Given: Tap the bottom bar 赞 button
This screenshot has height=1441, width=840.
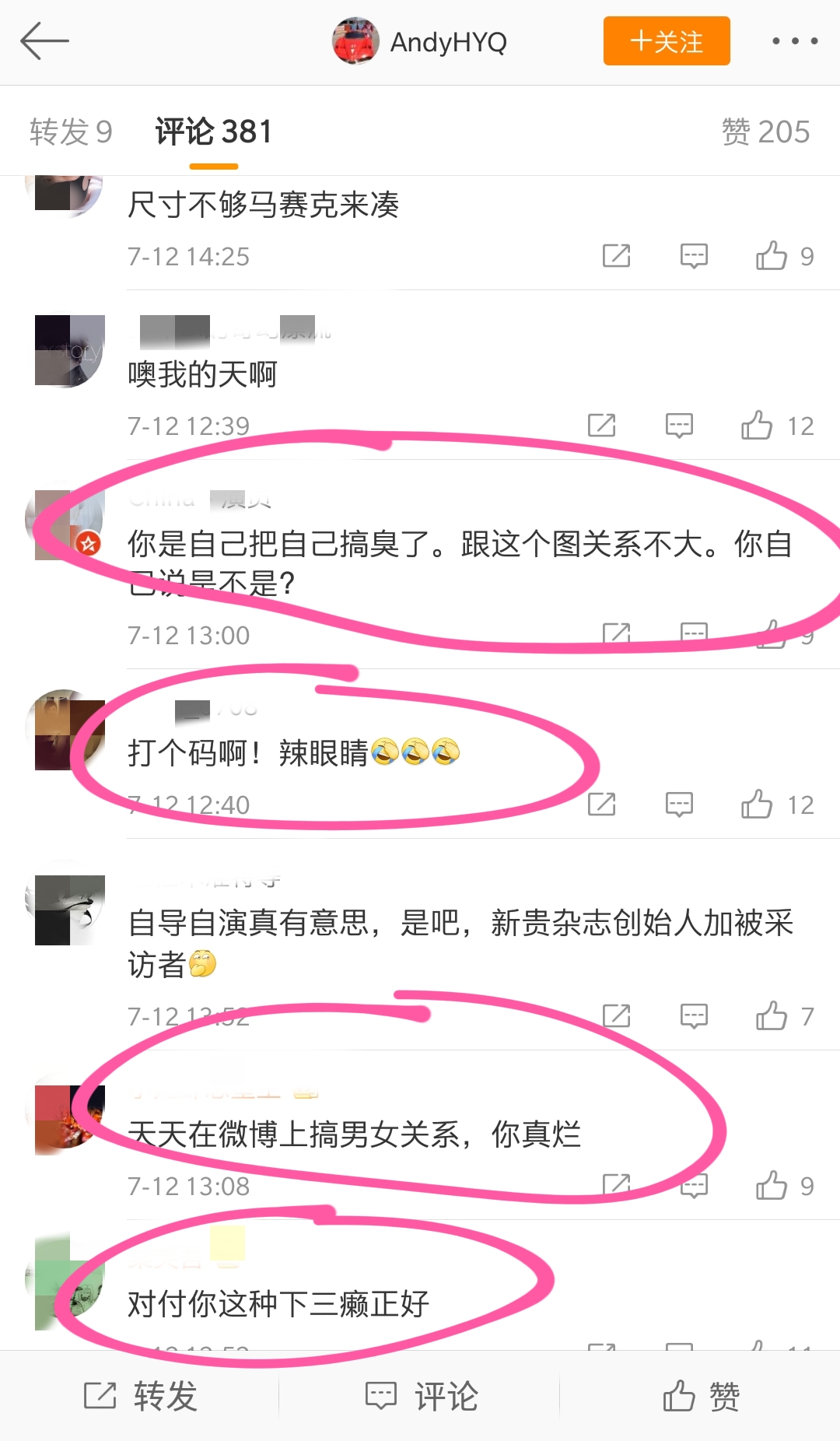Looking at the screenshot, I should click(701, 1396).
